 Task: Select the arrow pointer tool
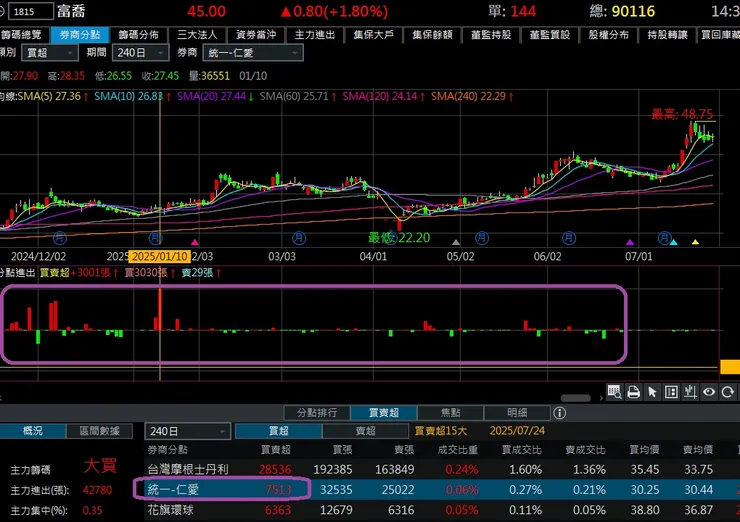652,392
